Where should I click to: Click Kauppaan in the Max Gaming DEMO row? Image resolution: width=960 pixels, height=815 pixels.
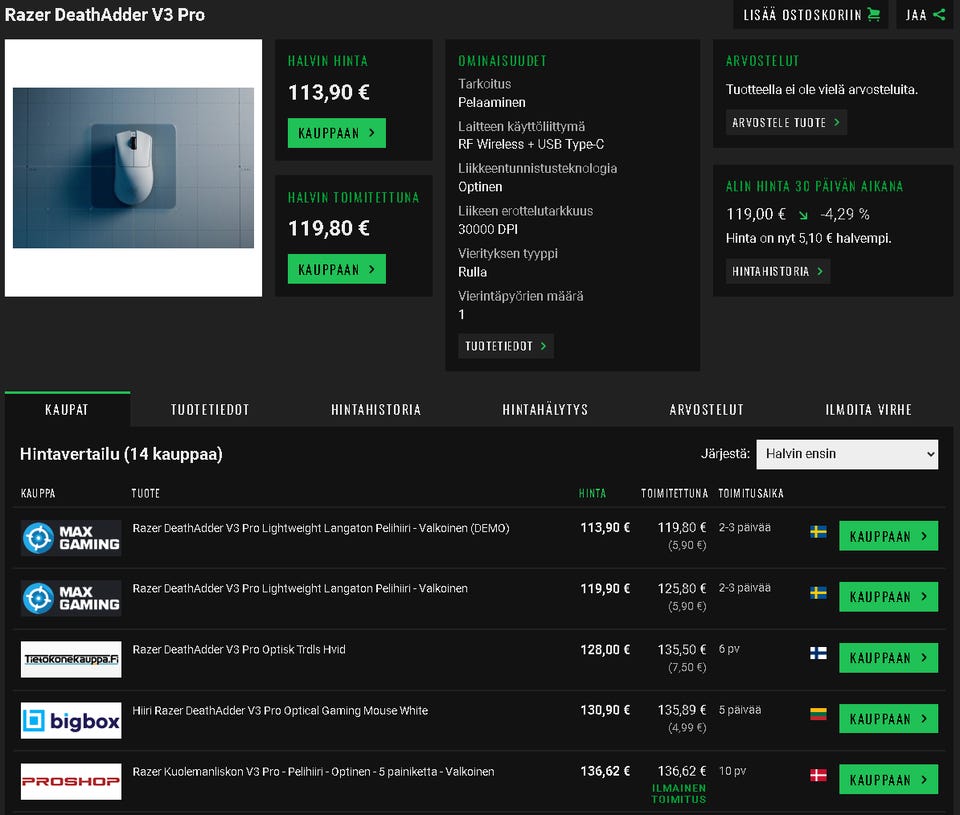coord(888,536)
